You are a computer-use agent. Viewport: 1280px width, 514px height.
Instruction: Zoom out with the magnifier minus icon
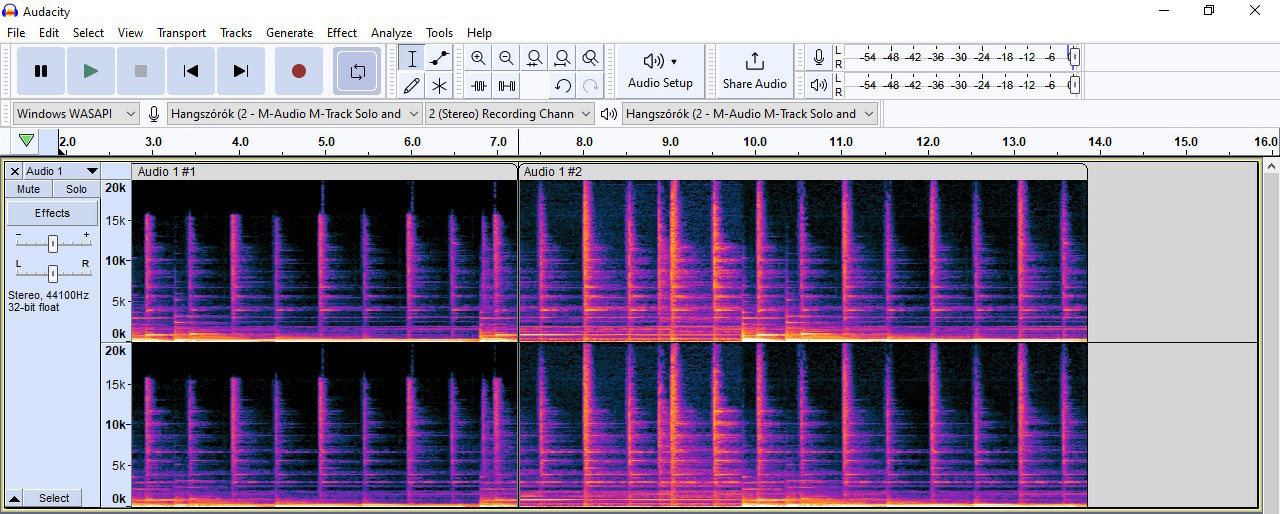pyautogui.click(x=507, y=58)
